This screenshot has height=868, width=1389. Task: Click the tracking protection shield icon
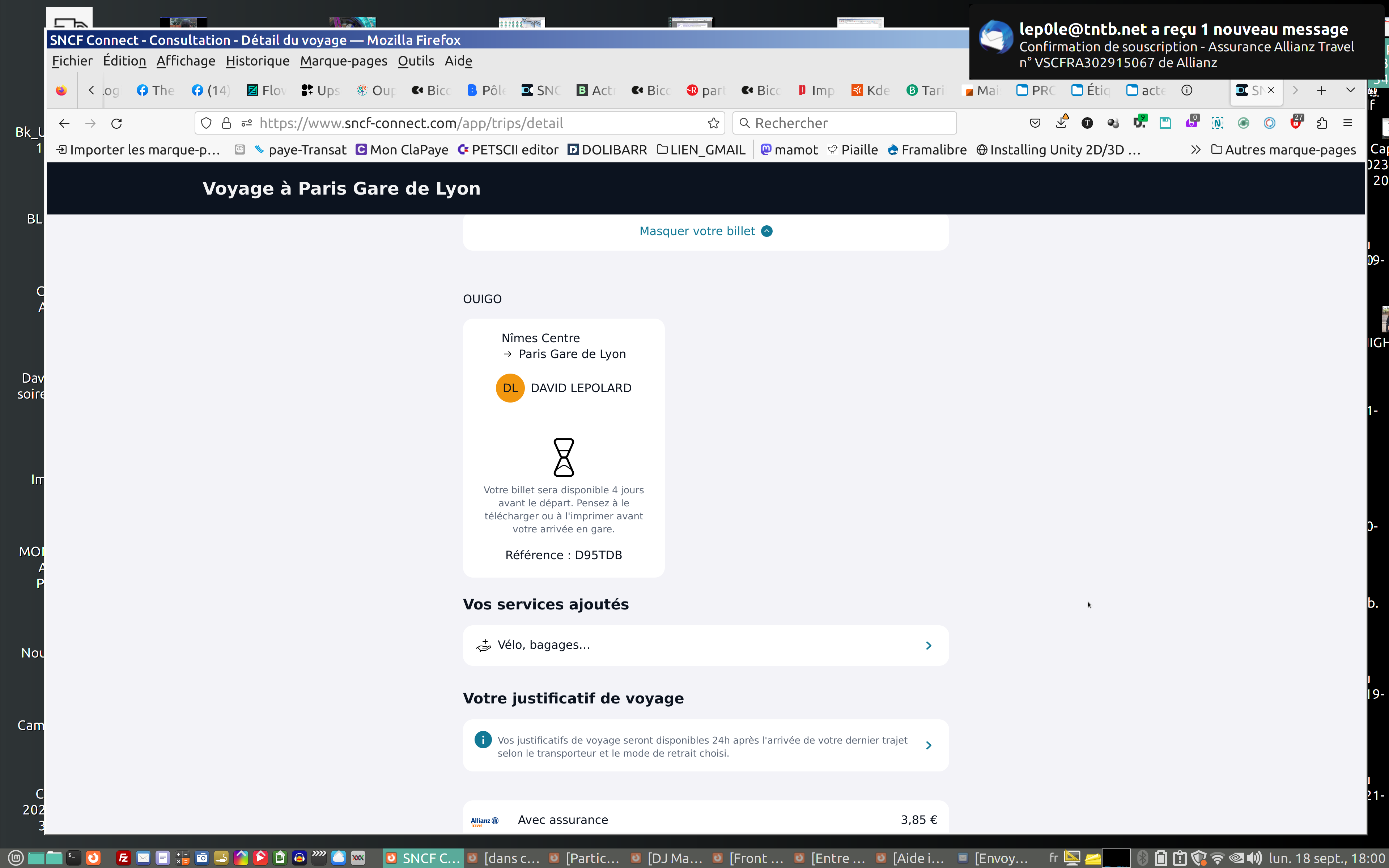[x=207, y=123]
